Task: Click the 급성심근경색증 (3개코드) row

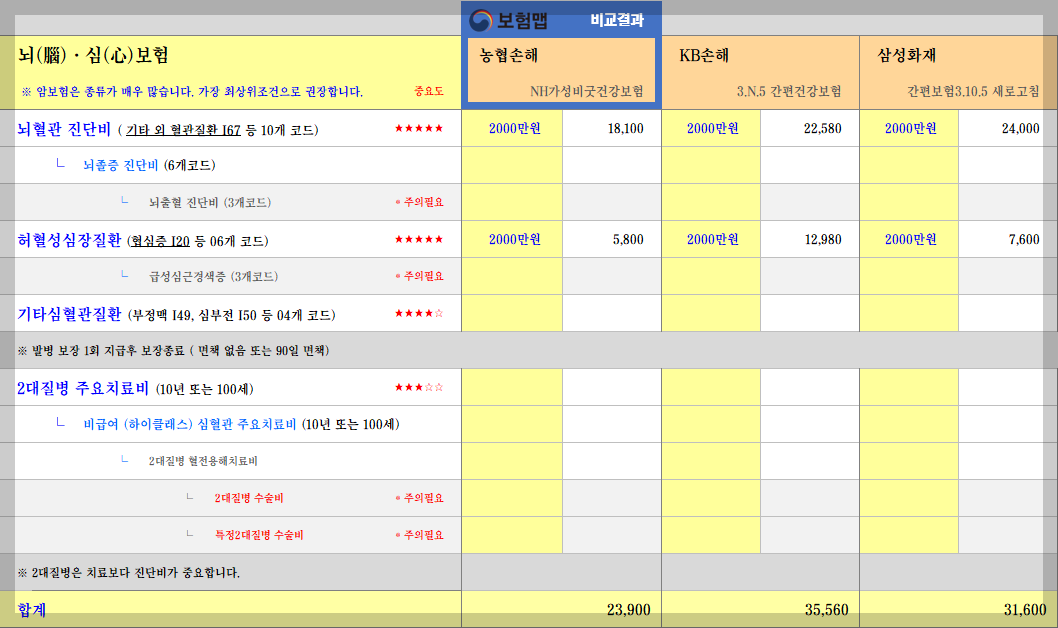Action: tap(213, 277)
